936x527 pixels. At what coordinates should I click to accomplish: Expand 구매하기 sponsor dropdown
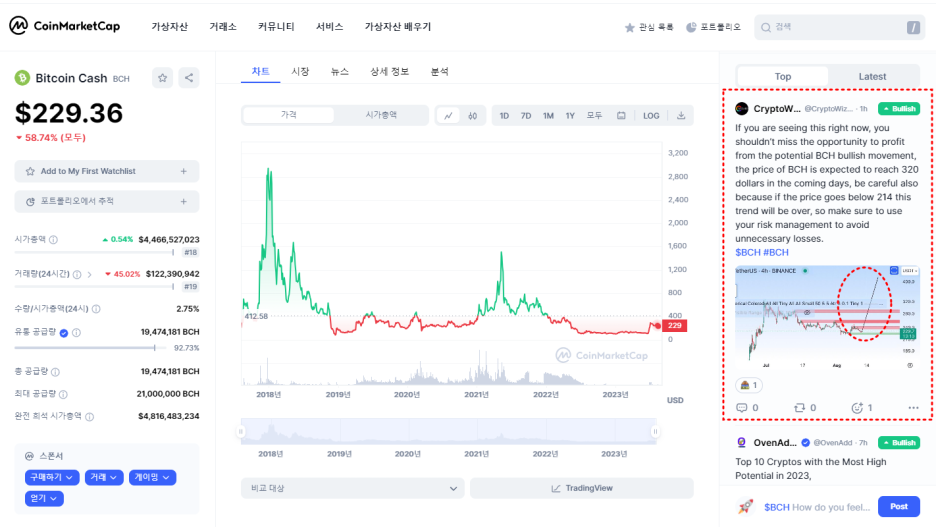pos(52,477)
